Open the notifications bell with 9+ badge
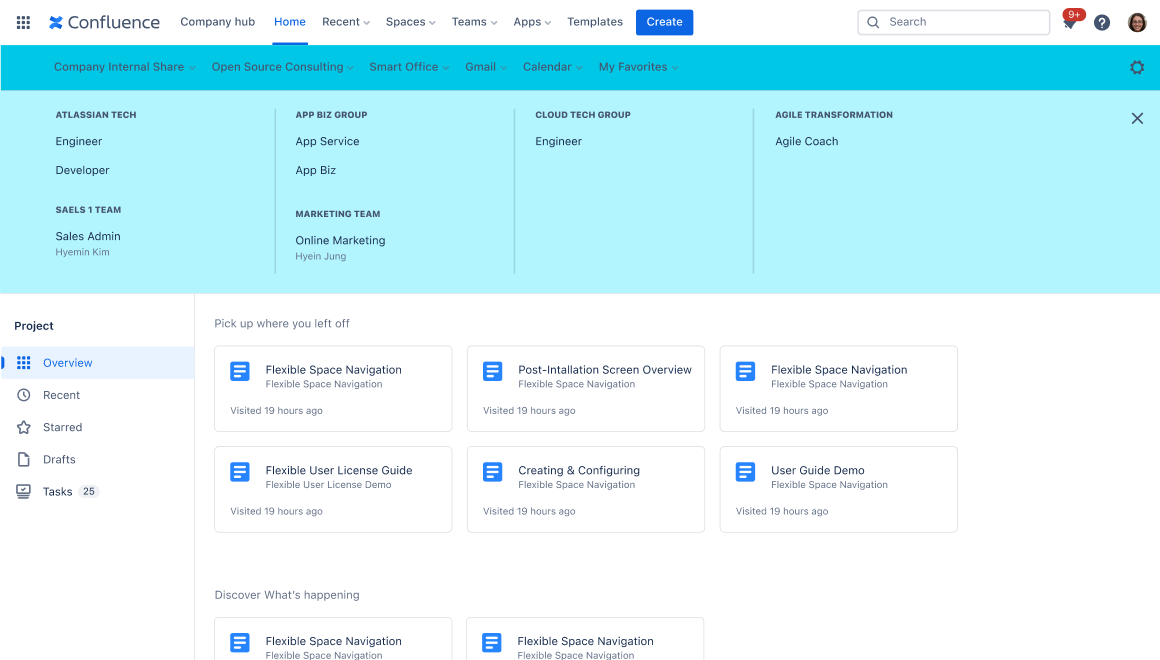The height and width of the screenshot is (660, 1160). click(x=1069, y=23)
